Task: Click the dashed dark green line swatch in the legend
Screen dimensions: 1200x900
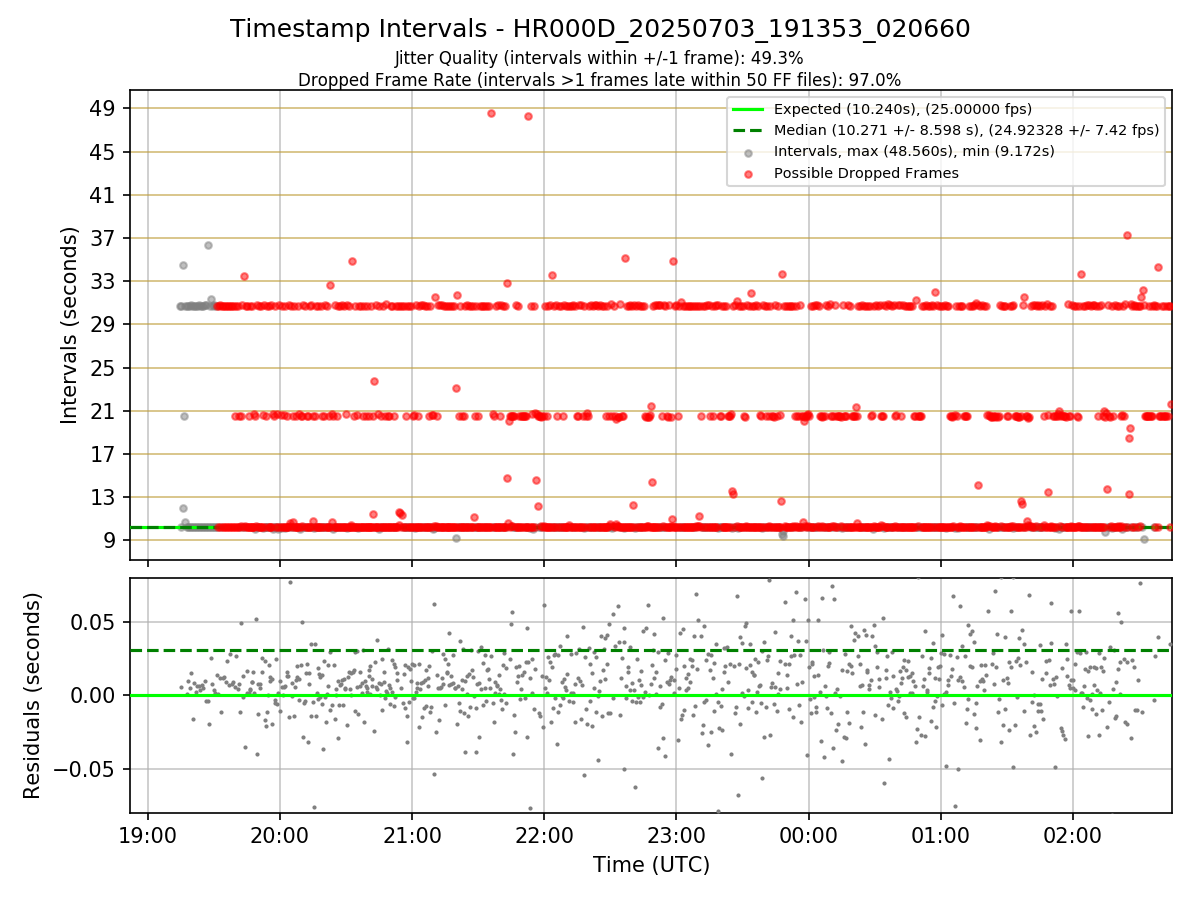Action: click(x=749, y=130)
